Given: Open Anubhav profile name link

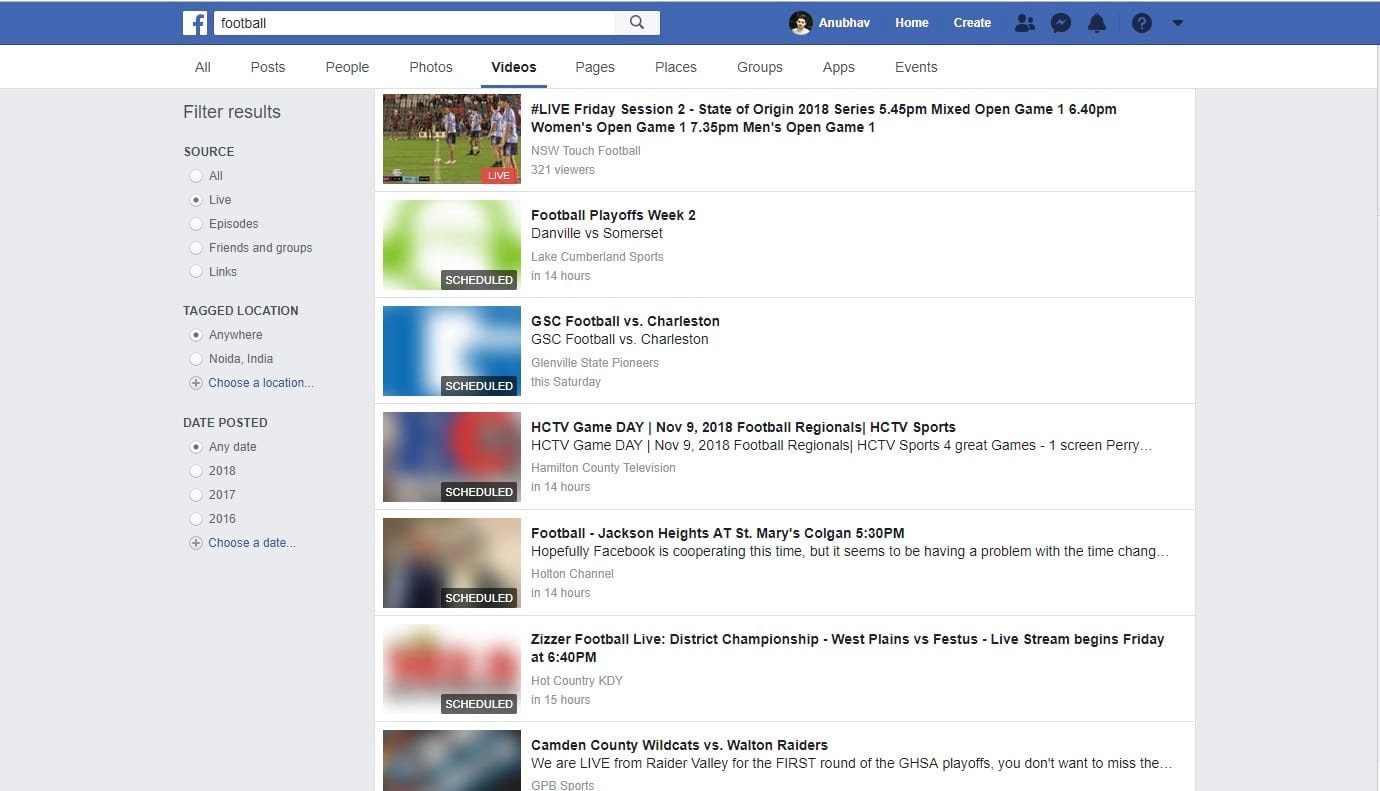Looking at the screenshot, I should pos(845,22).
